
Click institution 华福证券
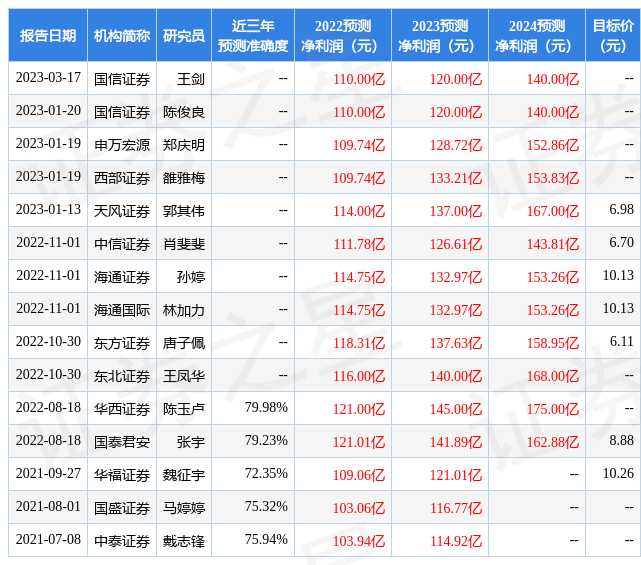(x=122, y=475)
